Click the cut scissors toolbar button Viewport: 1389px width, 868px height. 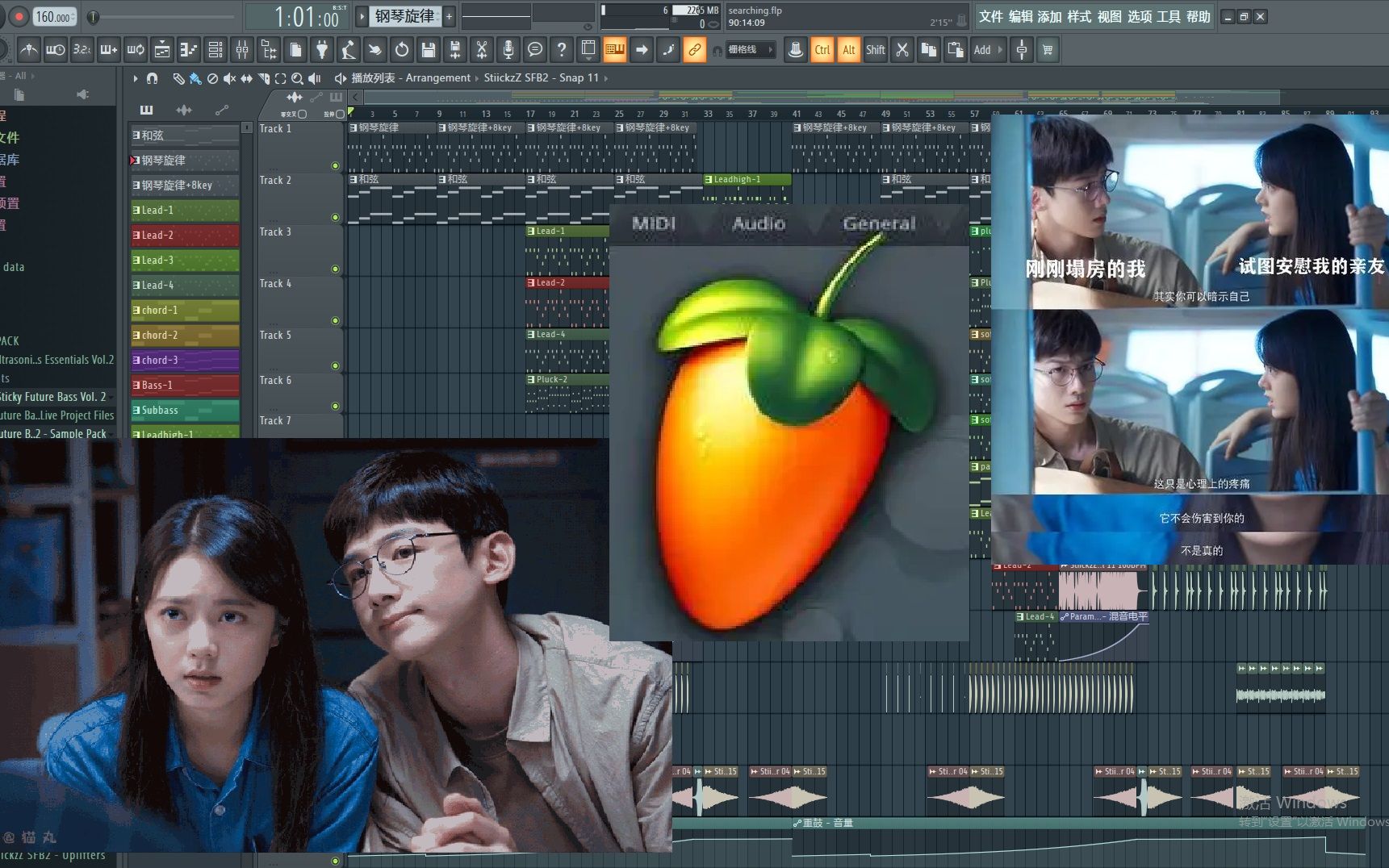point(902,50)
